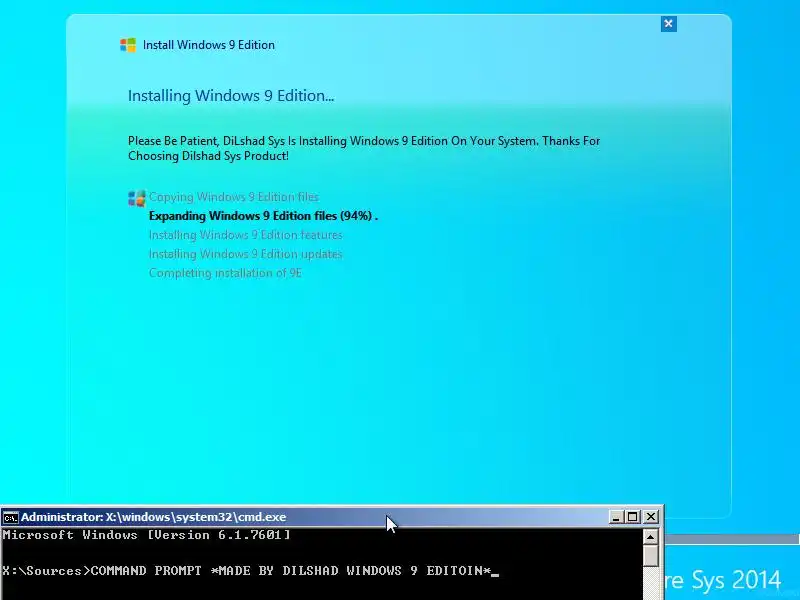800x600 pixels.
Task: Click 'Completing installation of 9E' step
Action: (225, 273)
